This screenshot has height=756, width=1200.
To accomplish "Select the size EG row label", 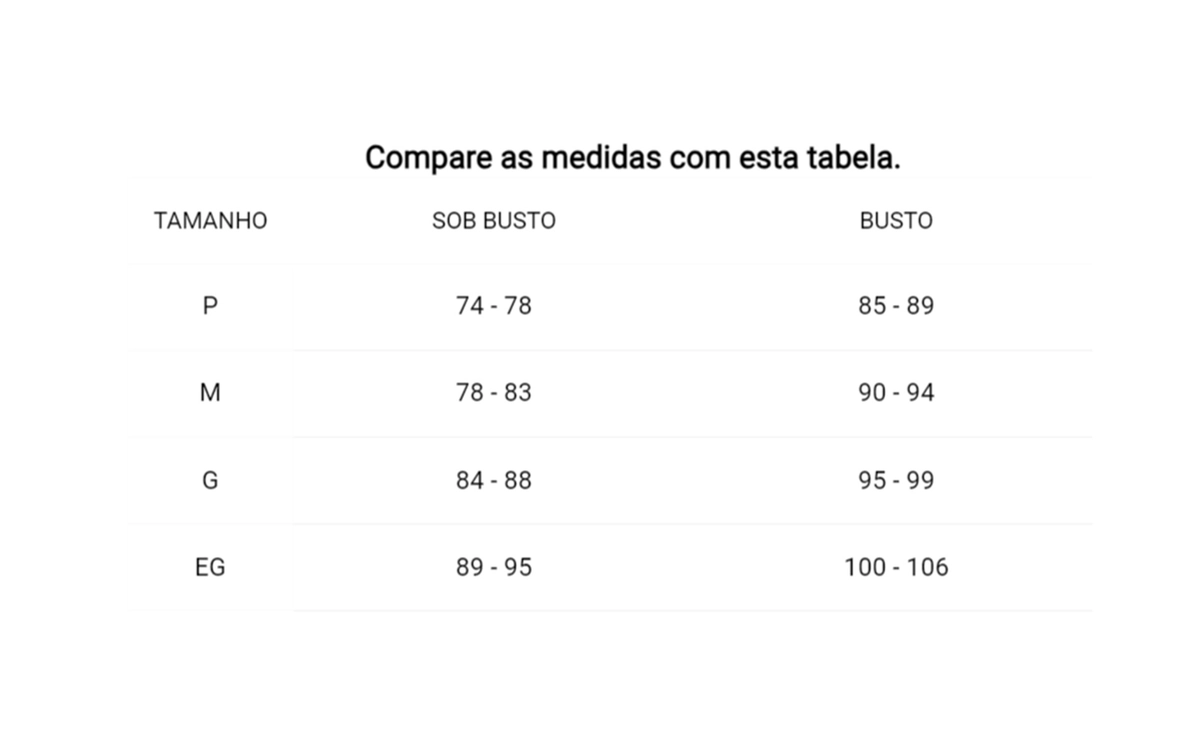I will tap(210, 567).
